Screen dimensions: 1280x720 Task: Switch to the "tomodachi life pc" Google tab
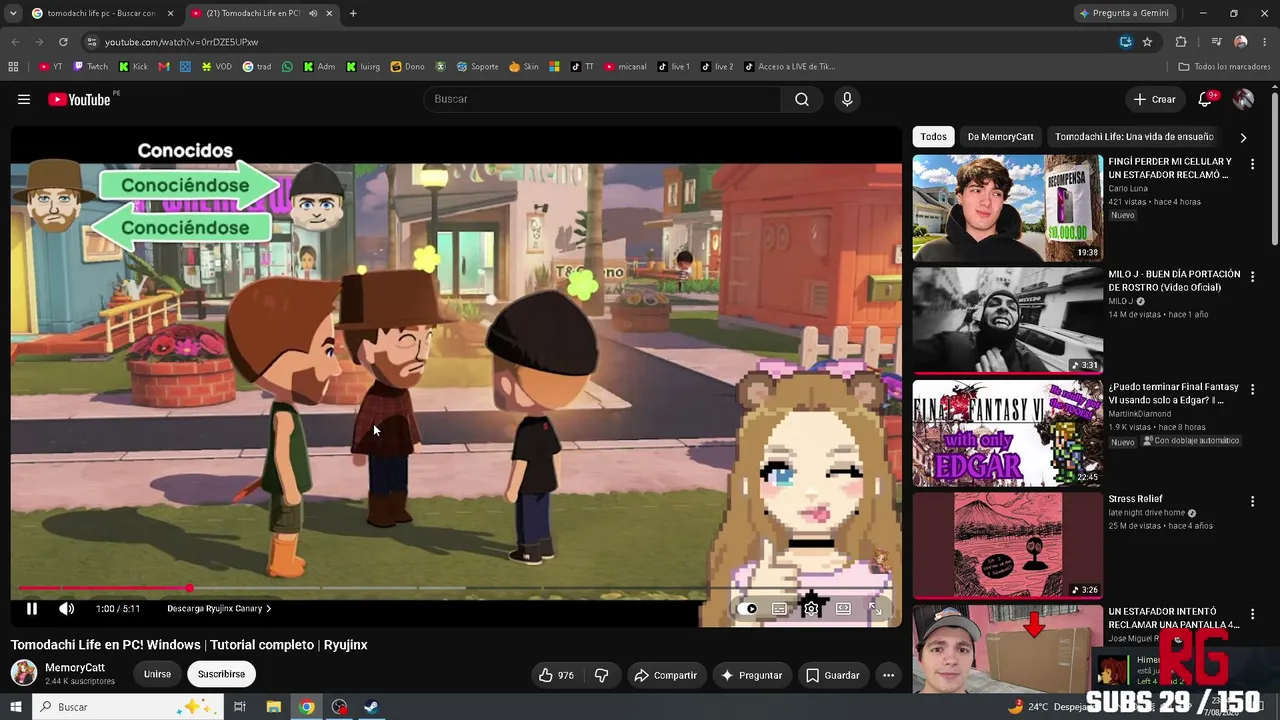pyautogui.click(x=101, y=13)
